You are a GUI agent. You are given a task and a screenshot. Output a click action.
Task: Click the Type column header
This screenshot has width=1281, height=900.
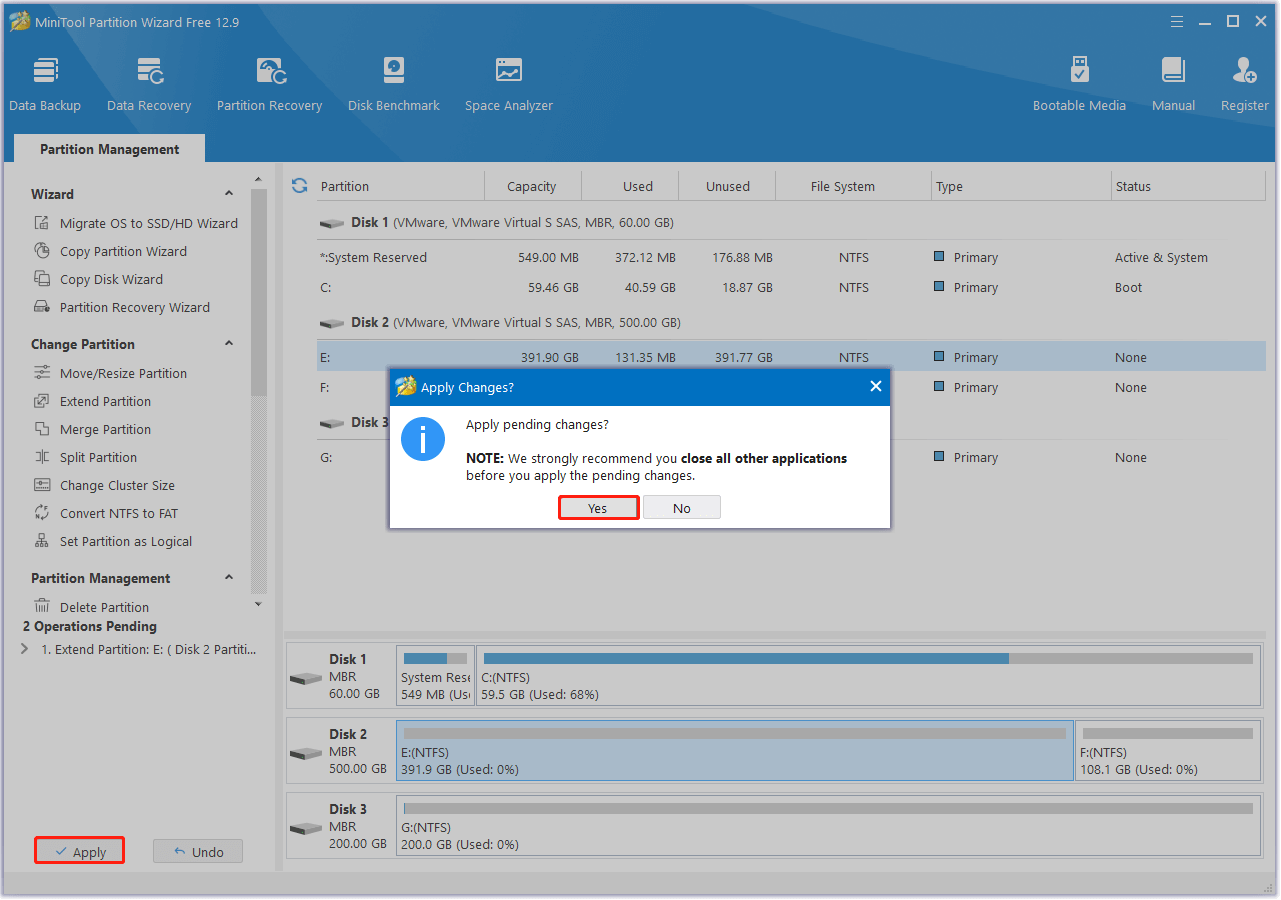pyautogui.click(x=1021, y=186)
